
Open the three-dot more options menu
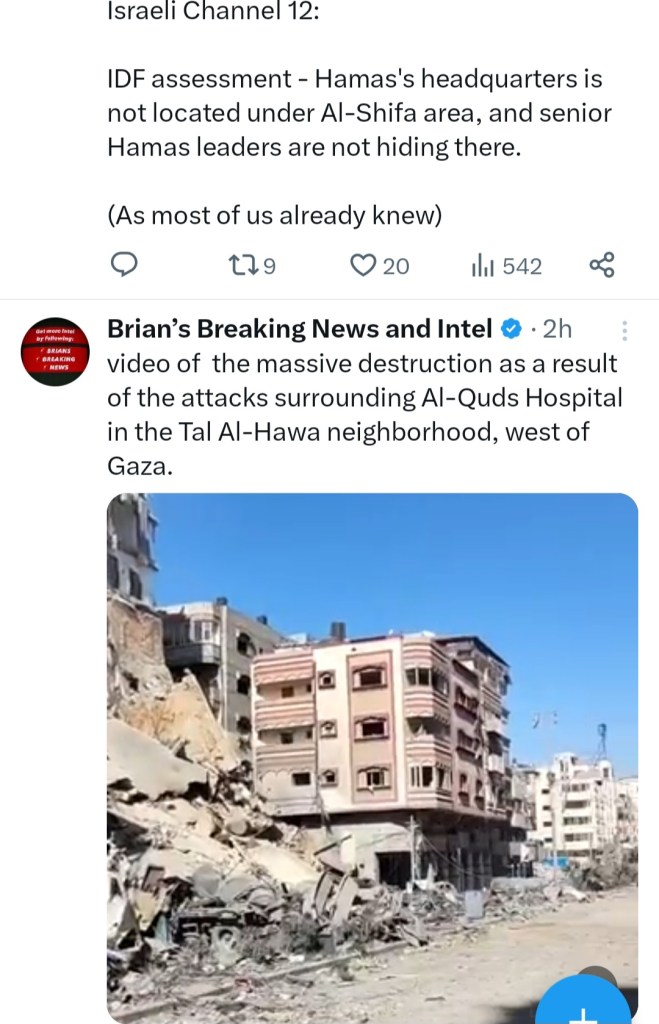click(624, 330)
